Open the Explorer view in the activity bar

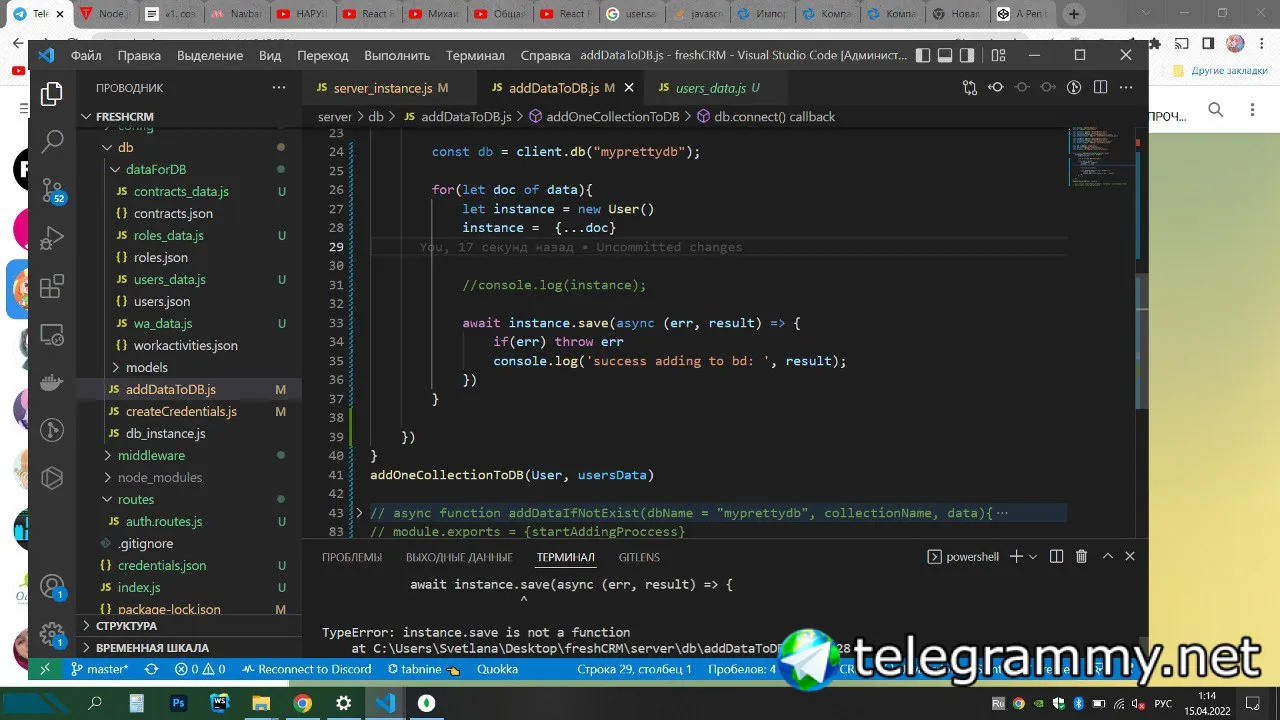[52, 95]
